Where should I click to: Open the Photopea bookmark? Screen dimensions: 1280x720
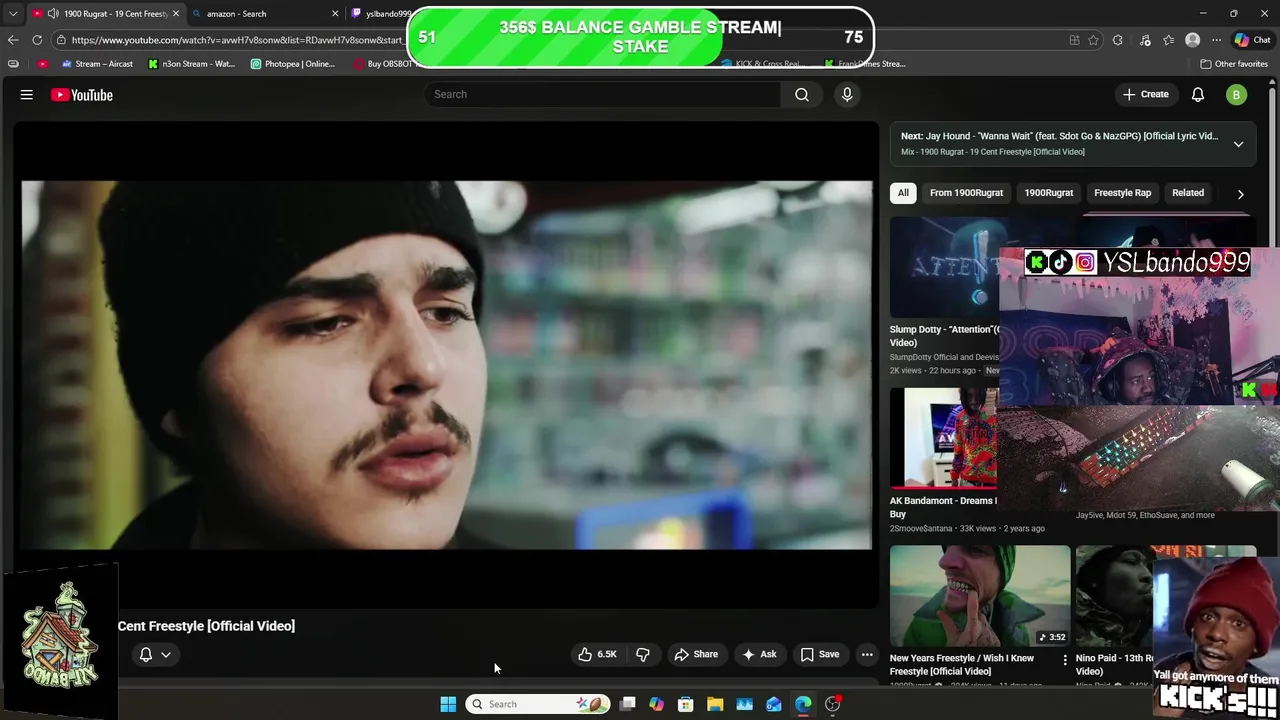pyautogui.click(x=293, y=63)
